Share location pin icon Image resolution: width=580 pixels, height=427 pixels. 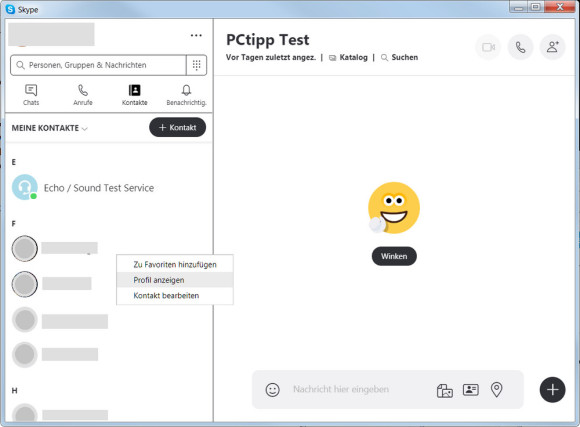[496, 390]
